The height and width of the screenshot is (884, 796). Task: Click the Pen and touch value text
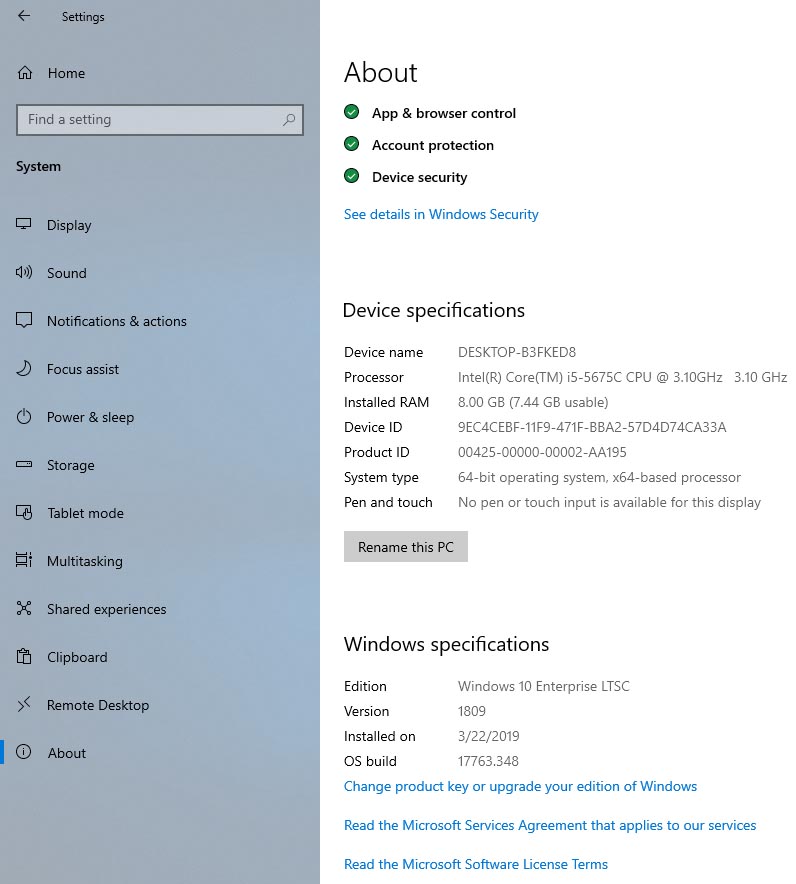pyautogui.click(x=609, y=502)
